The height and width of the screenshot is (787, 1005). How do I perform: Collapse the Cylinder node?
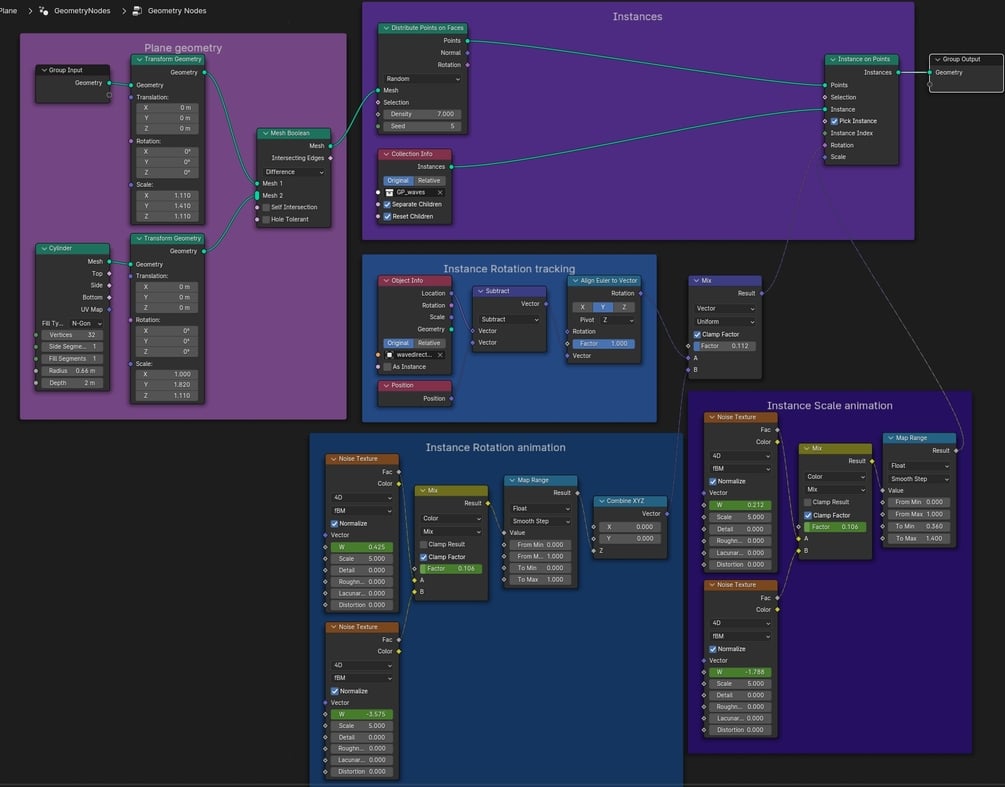(44, 248)
